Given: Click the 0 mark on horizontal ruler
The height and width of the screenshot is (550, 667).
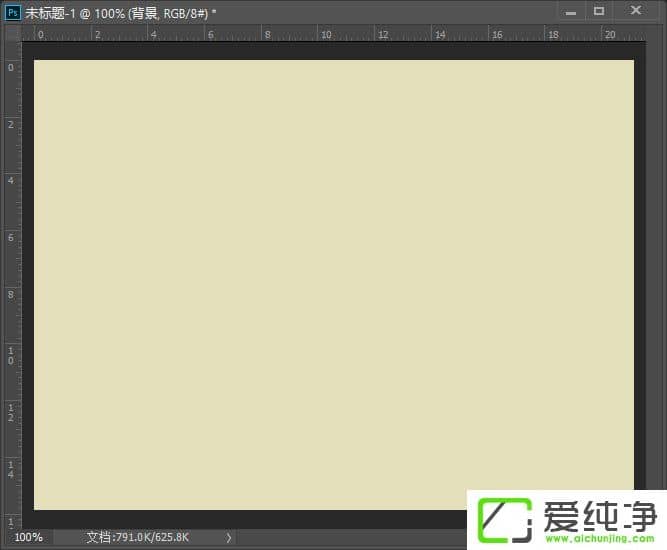Looking at the screenshot, I should coord(40,33).
